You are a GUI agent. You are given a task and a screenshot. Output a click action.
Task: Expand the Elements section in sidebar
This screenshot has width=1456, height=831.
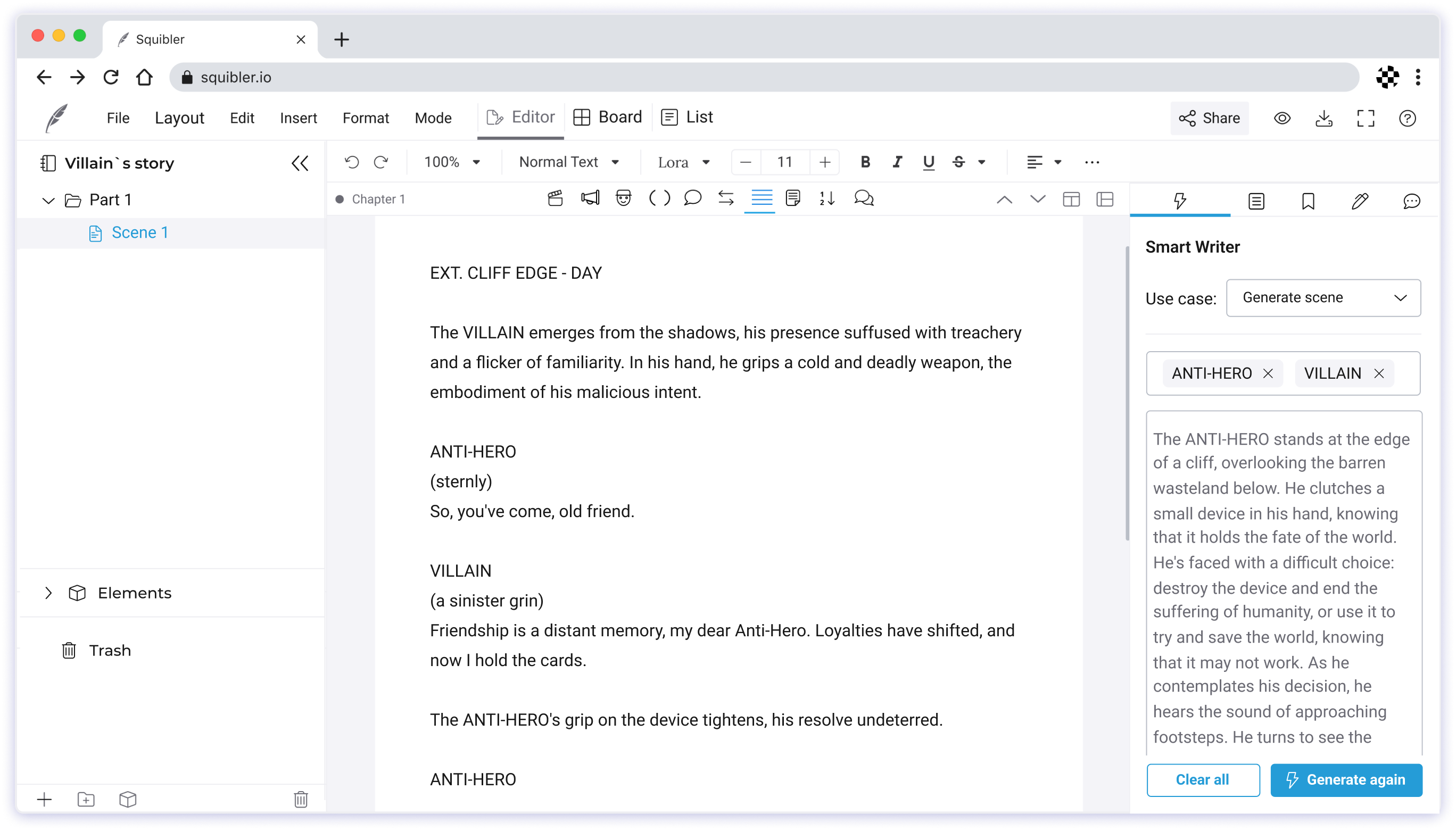point(48,593)
